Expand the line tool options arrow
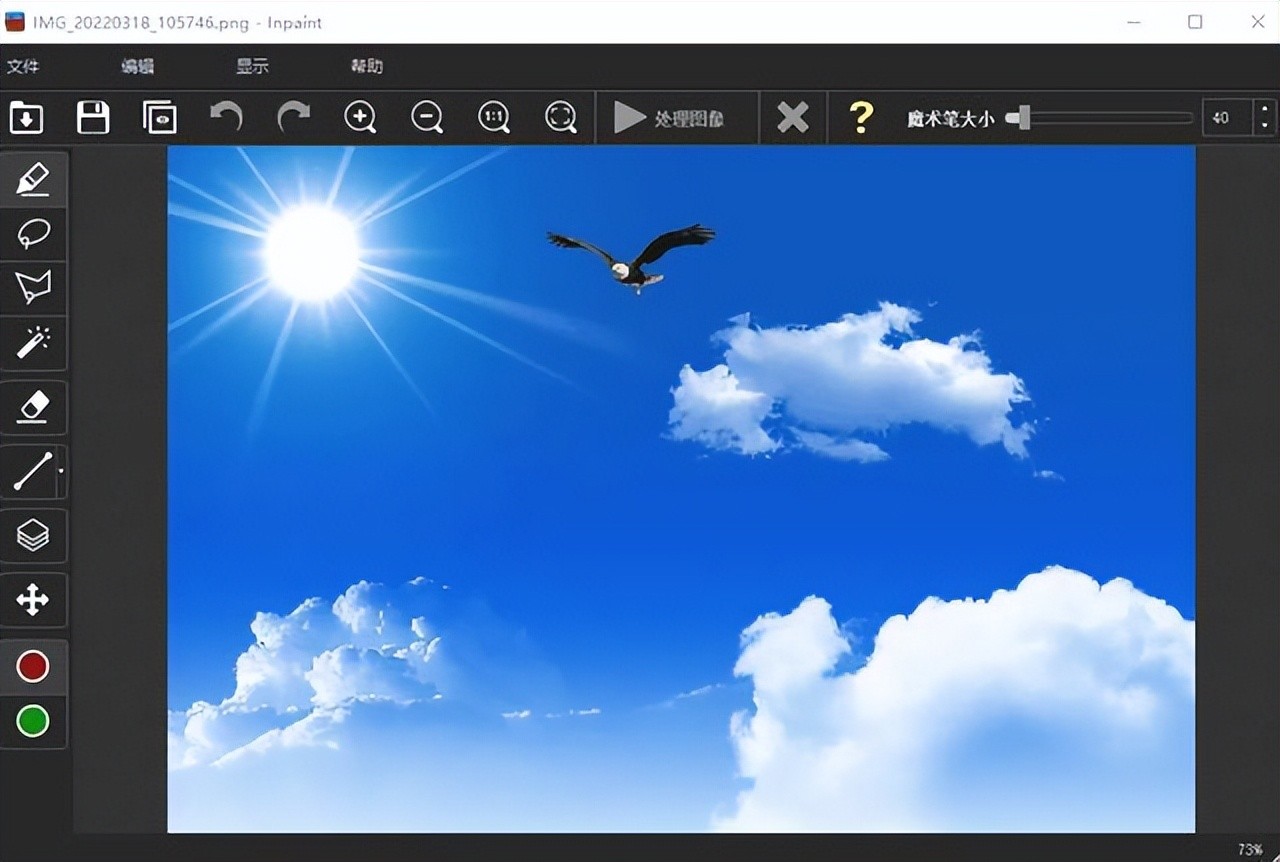 [x=62, y=471]
